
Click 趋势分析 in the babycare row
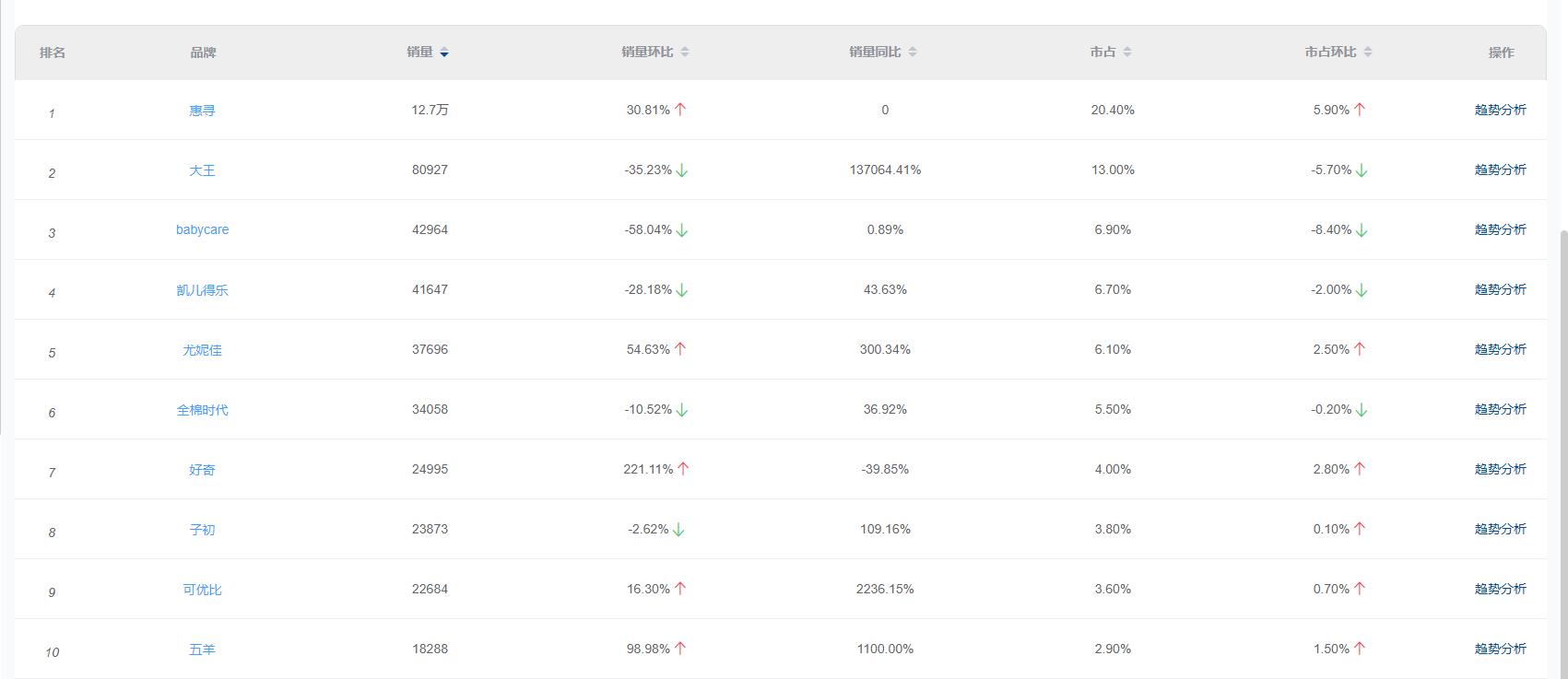point(1500,229)
